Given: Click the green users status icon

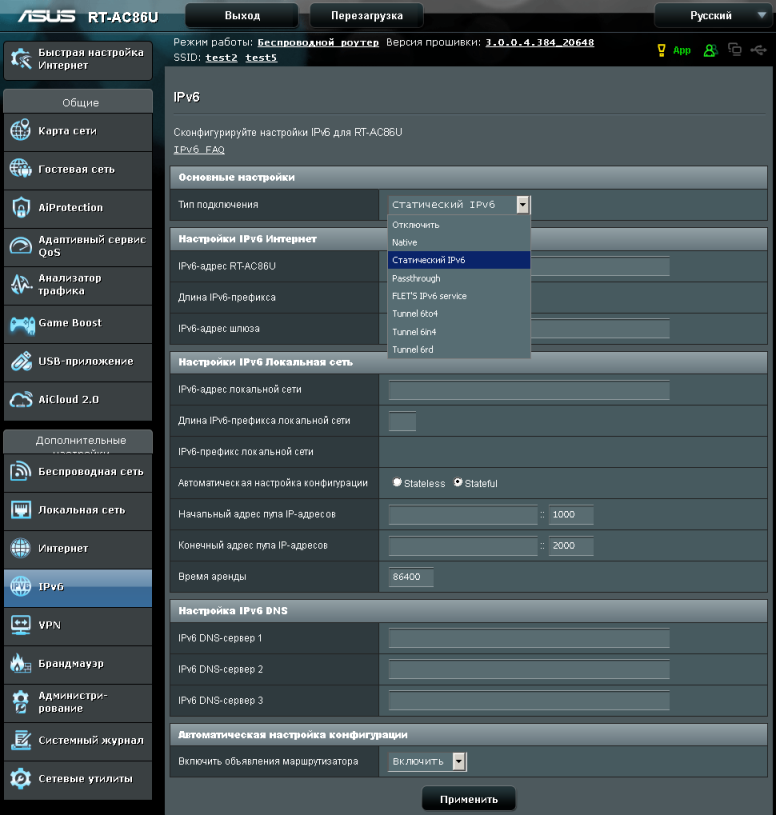Looking at the screenshot, I should [710, 50].
